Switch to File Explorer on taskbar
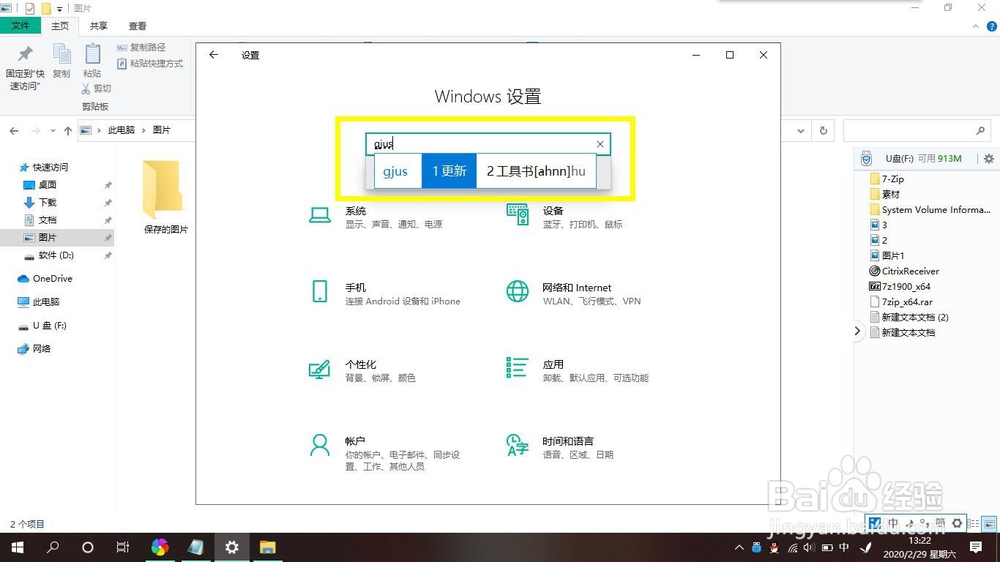The width and height of the screenshot is (1000, 562). tap(267, 547)
